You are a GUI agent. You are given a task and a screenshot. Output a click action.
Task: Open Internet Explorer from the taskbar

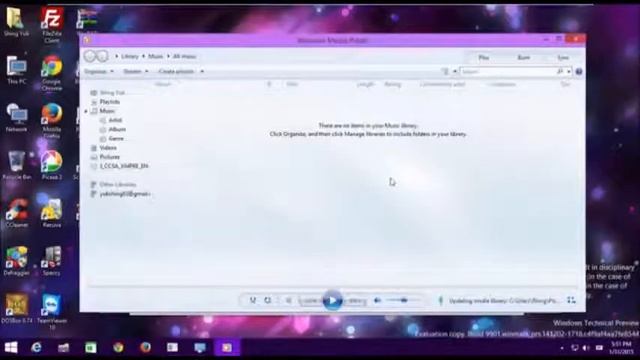pyautogui.click(x=36, y=347)
